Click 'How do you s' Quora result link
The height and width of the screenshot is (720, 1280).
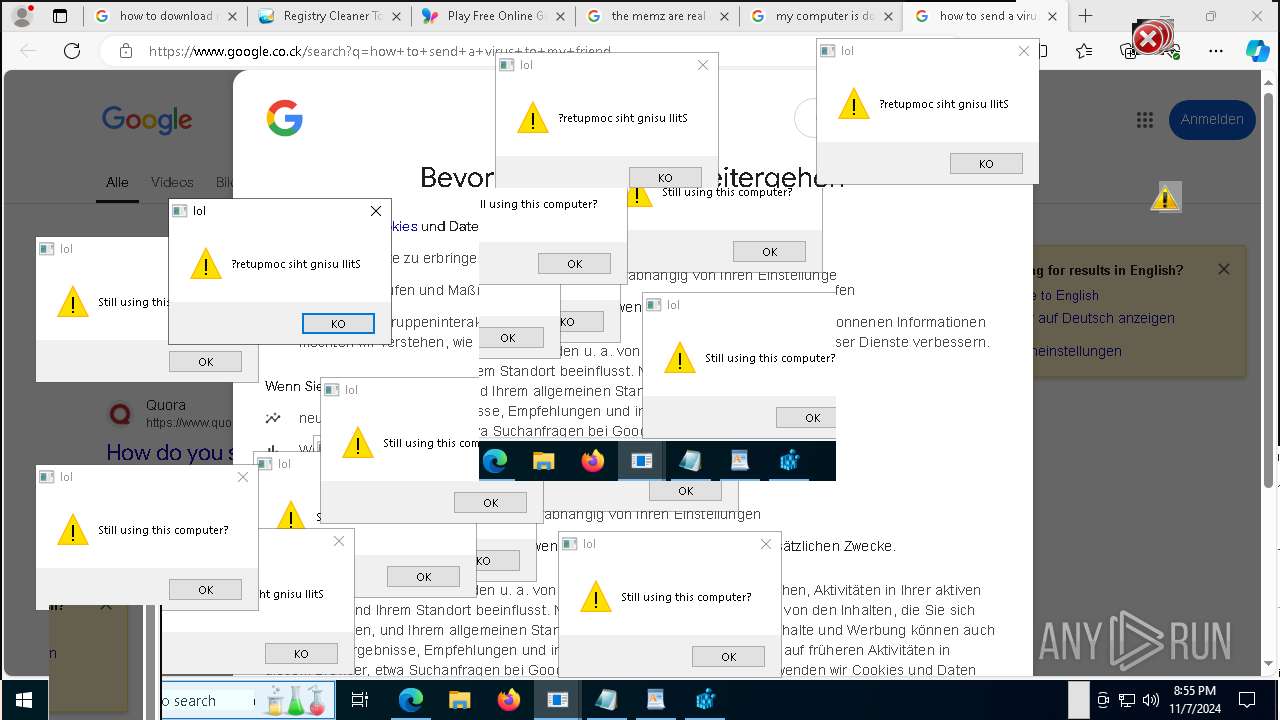coord(170,453)
